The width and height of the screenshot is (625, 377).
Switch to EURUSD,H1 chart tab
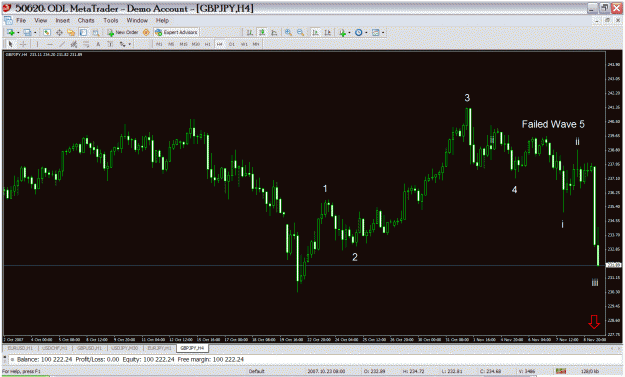pyautogui.click(x=19, y=348)
